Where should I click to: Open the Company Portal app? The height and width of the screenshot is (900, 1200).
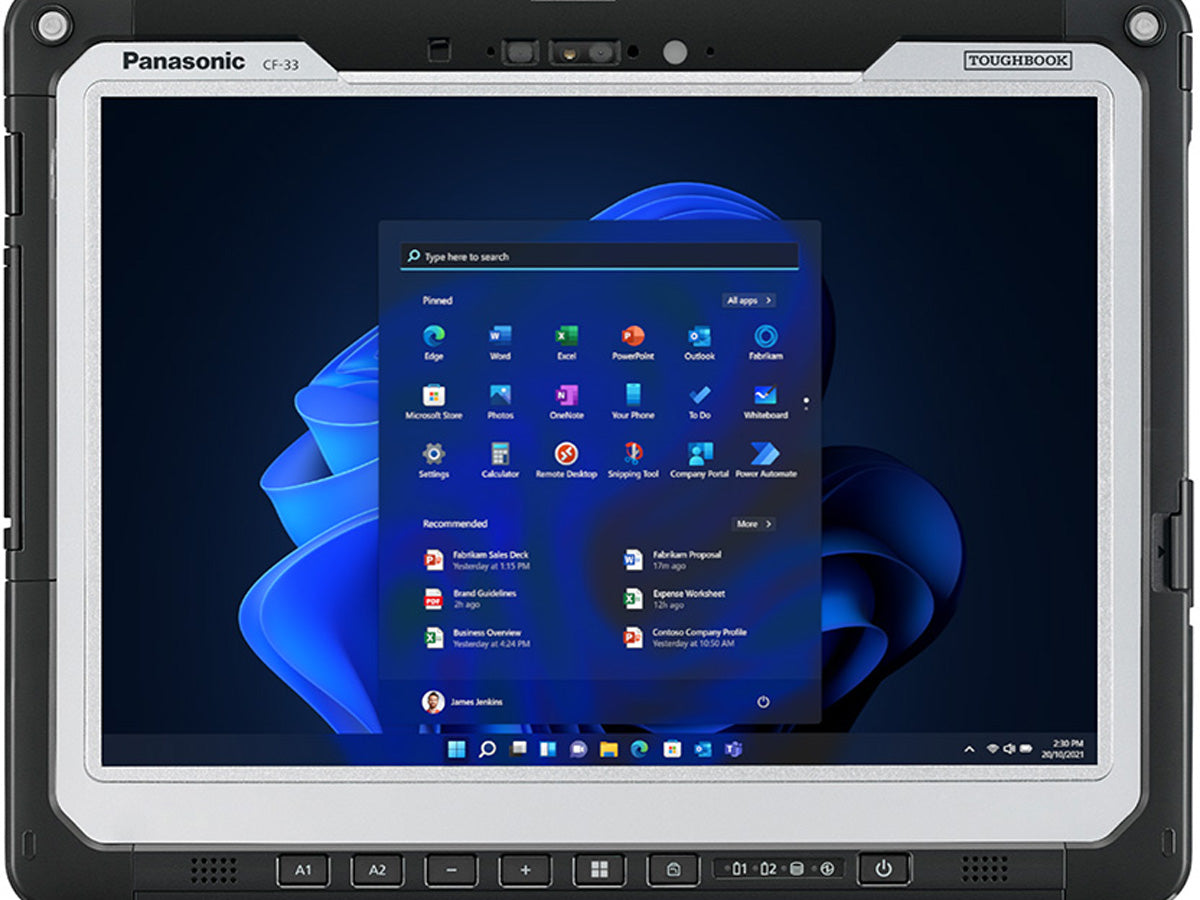pos(699,455)
